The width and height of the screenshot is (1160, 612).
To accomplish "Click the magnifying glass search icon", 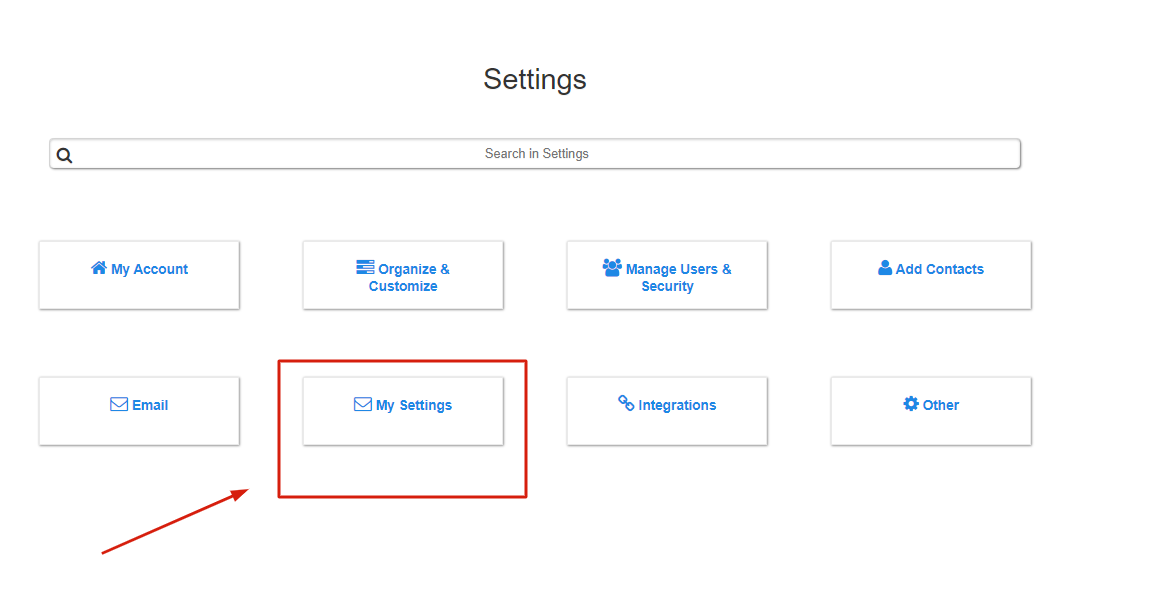I will point(65,155).
